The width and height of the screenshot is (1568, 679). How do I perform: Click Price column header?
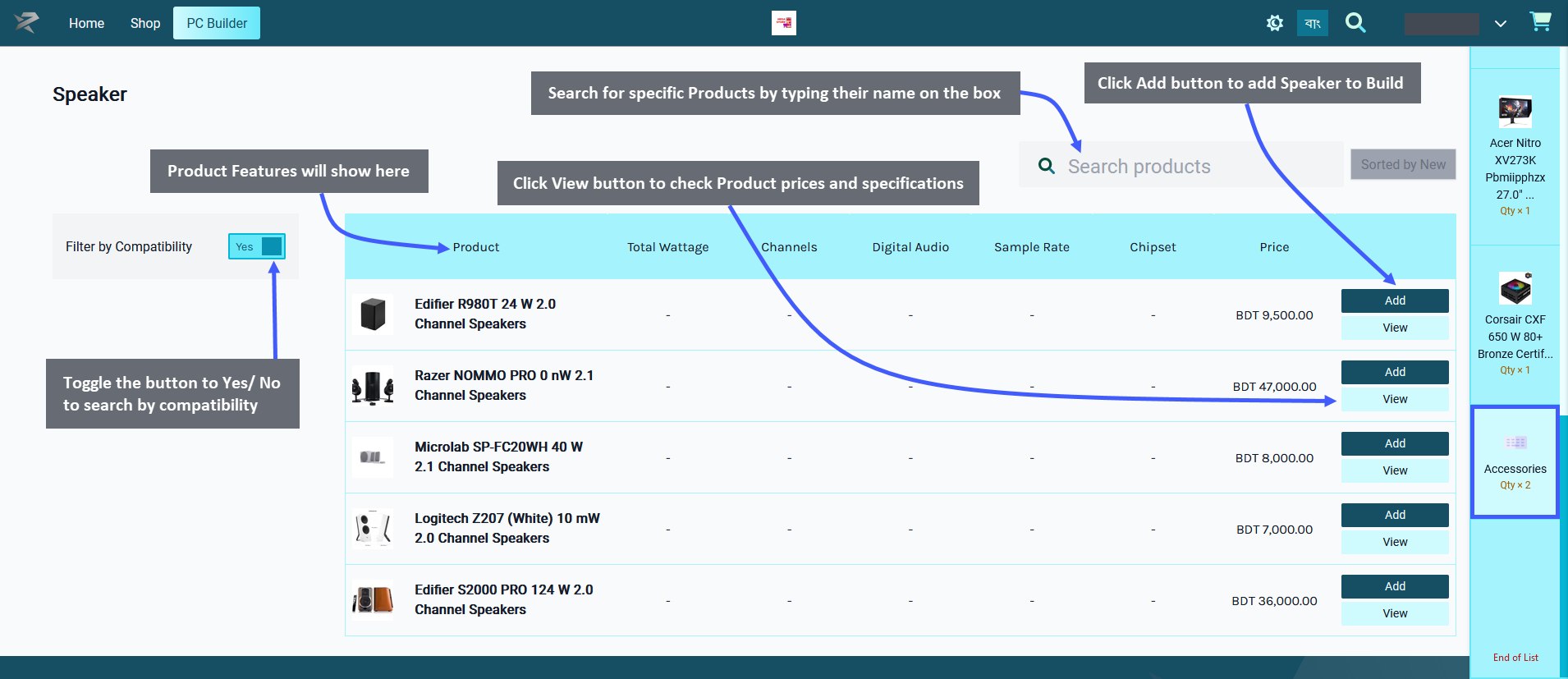click(x=1274, y=247)
